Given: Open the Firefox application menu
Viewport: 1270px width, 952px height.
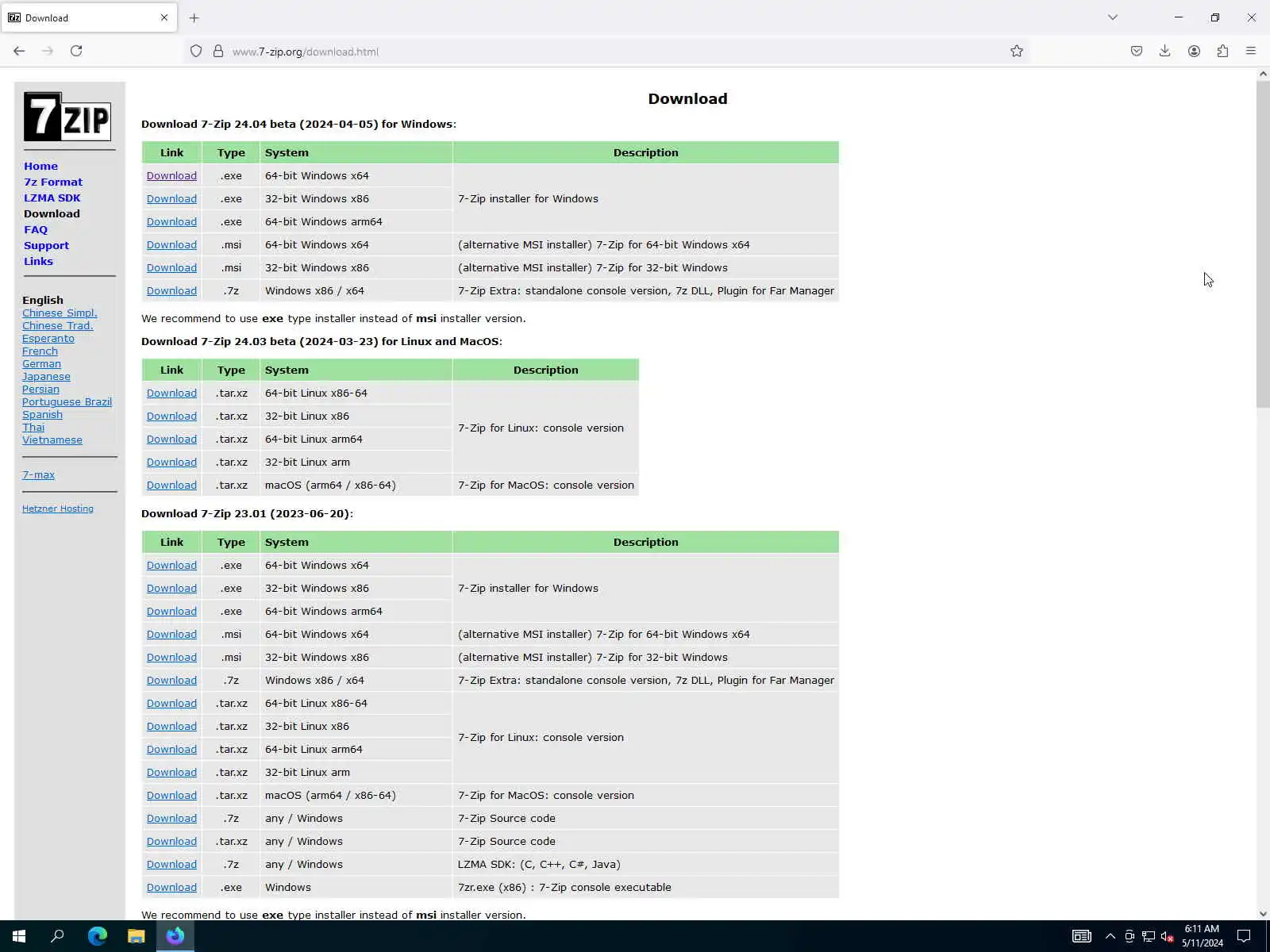Looking at the screenshot, I should pyautogui.click(x=1251, y=51).
